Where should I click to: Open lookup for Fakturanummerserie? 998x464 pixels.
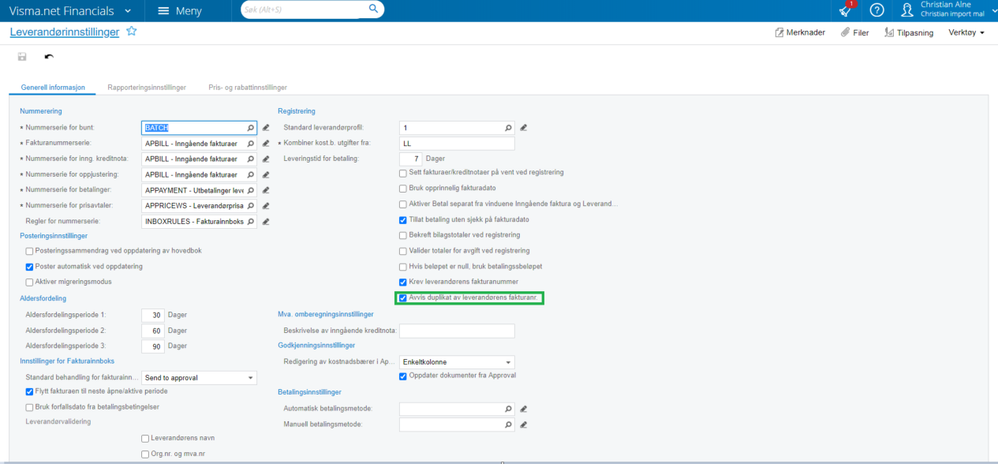[x=251, y=143]
